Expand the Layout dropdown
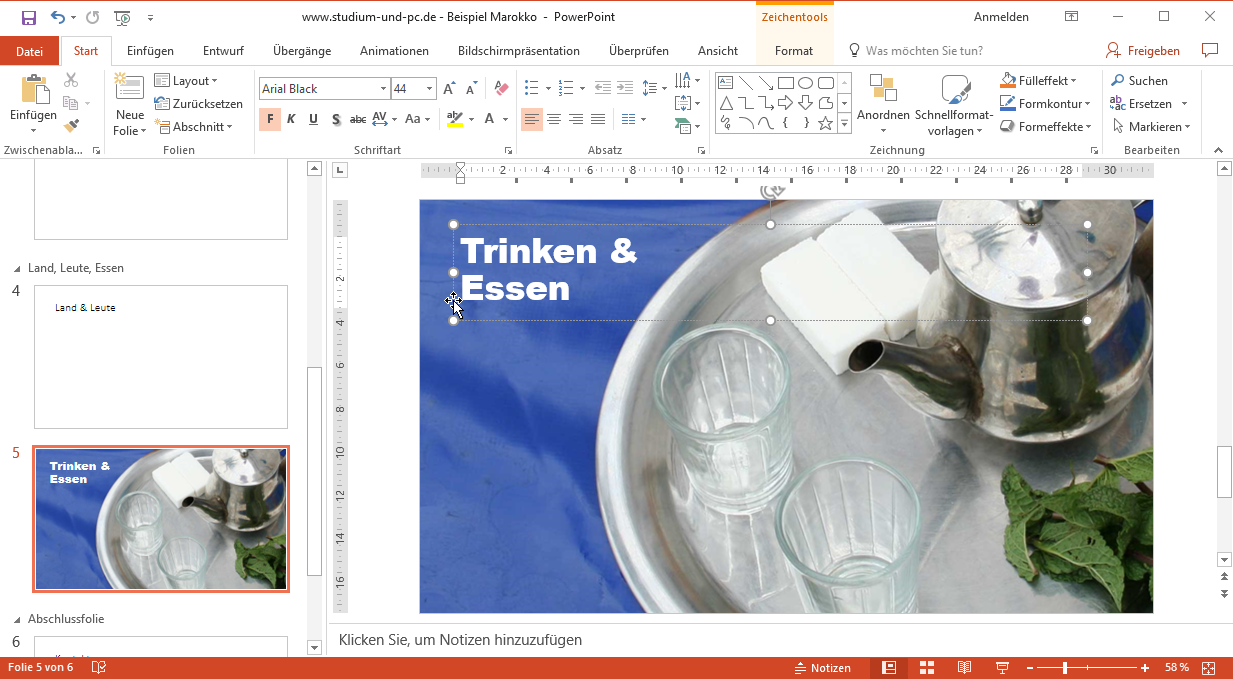1233x679 pixels. pos(186,81)
